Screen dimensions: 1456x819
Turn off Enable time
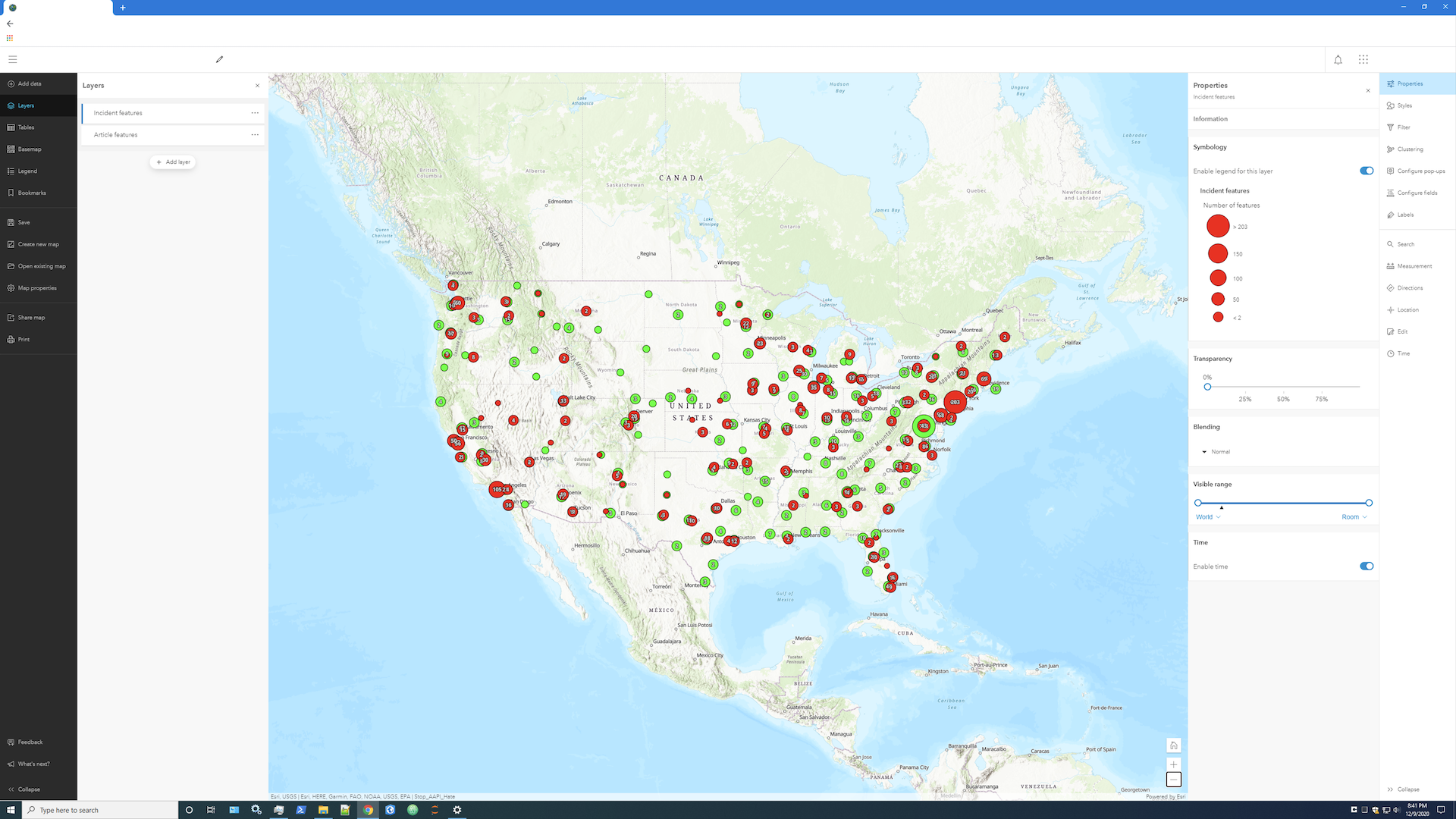(x=1366, y=566)
